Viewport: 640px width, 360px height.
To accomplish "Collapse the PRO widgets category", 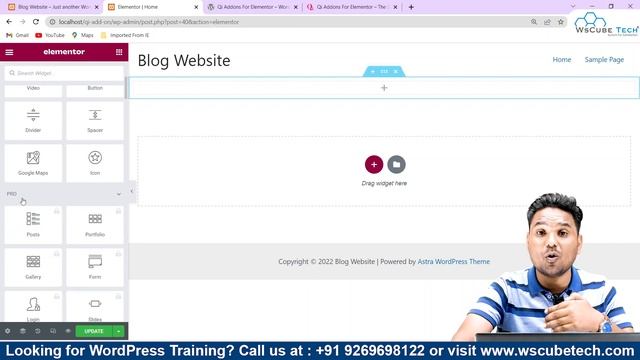I will click(64, 194).
